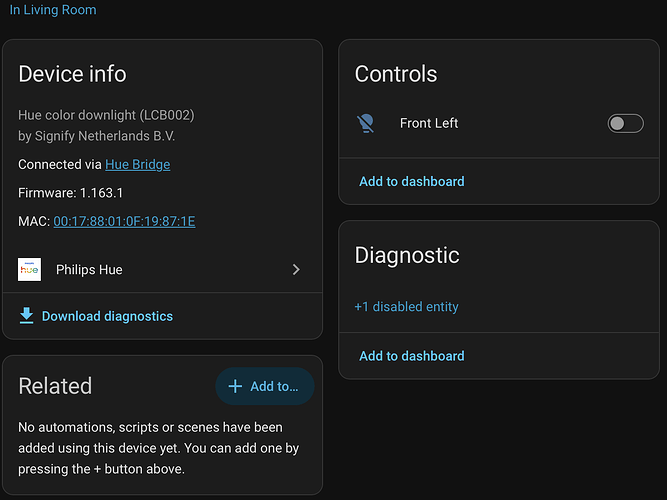This screenshot has width=667, height=500.
Task: Open the MAC address 00:17:88:01:0F:19:87:1E link
Action: [124, 221]
